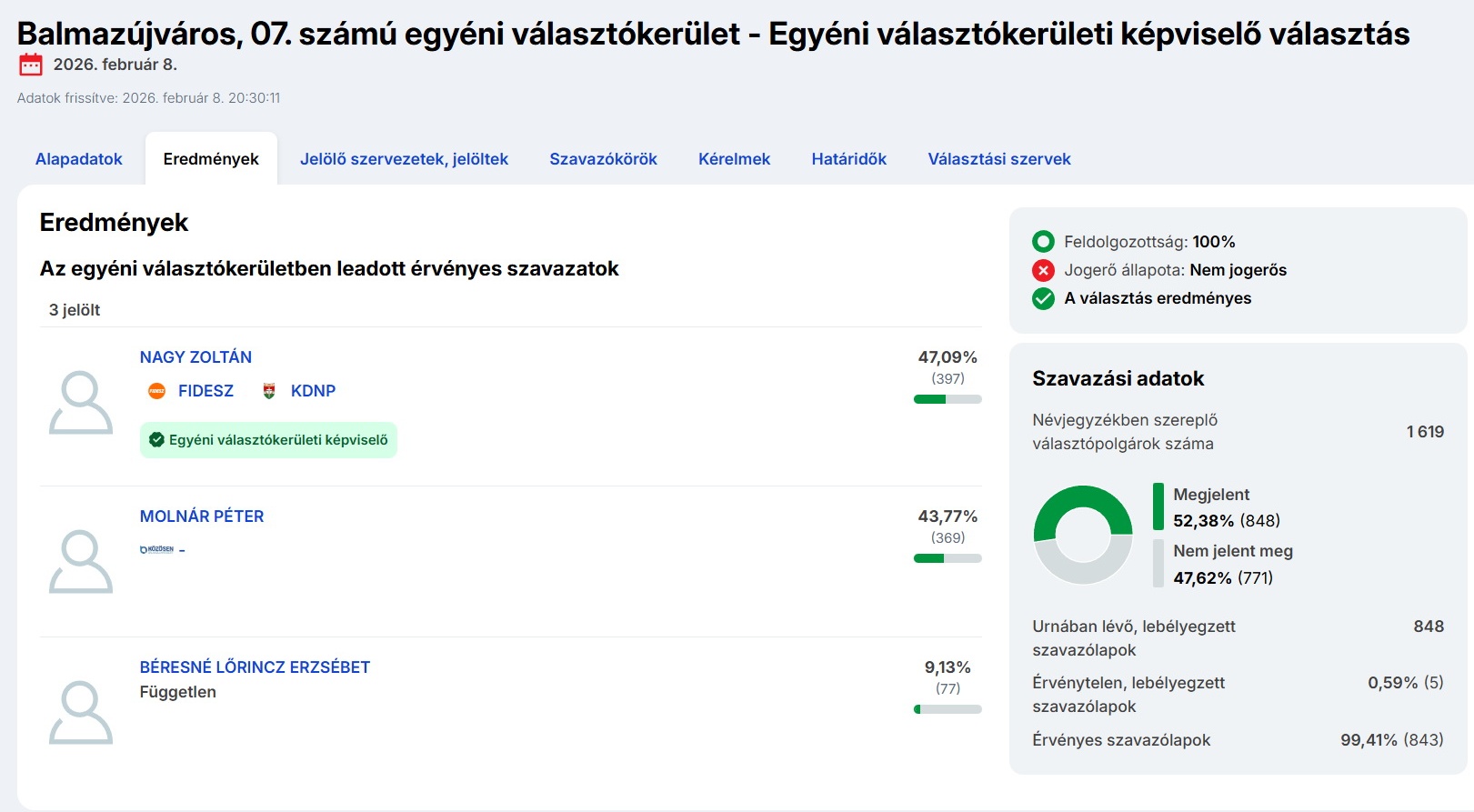Open the Alapadatok tab
The height and width of the screenshot is (812, 1474).
click(x=79, y=159)
